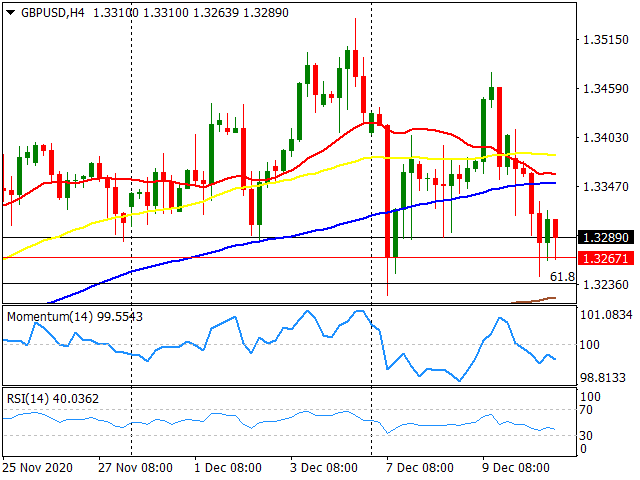Click the 27 Nov 08:00 time label
Image resolution: width=640 pixels, height=480 pixels.
[x=135, y=467]
